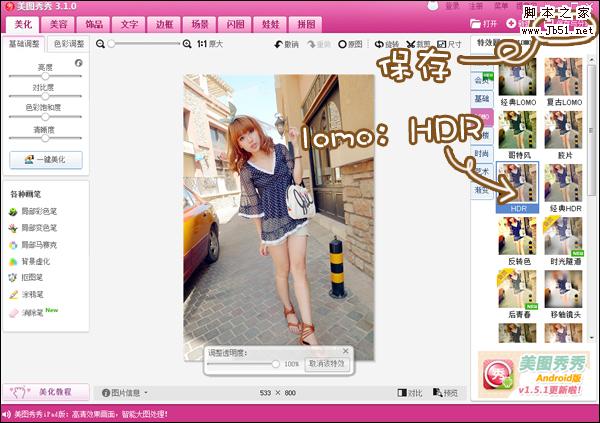Click the 533 × 800 image size text

tap(277, 393)
